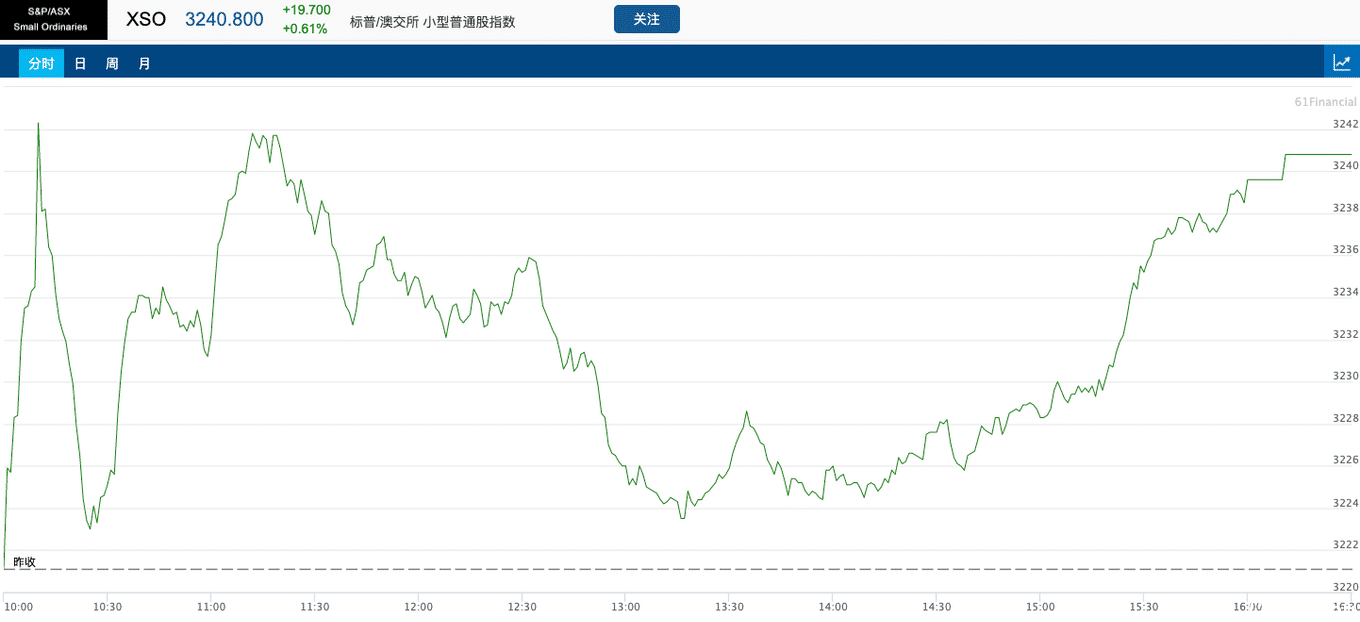Click the 15:00 time axis label

click(x=1040, y=606)
